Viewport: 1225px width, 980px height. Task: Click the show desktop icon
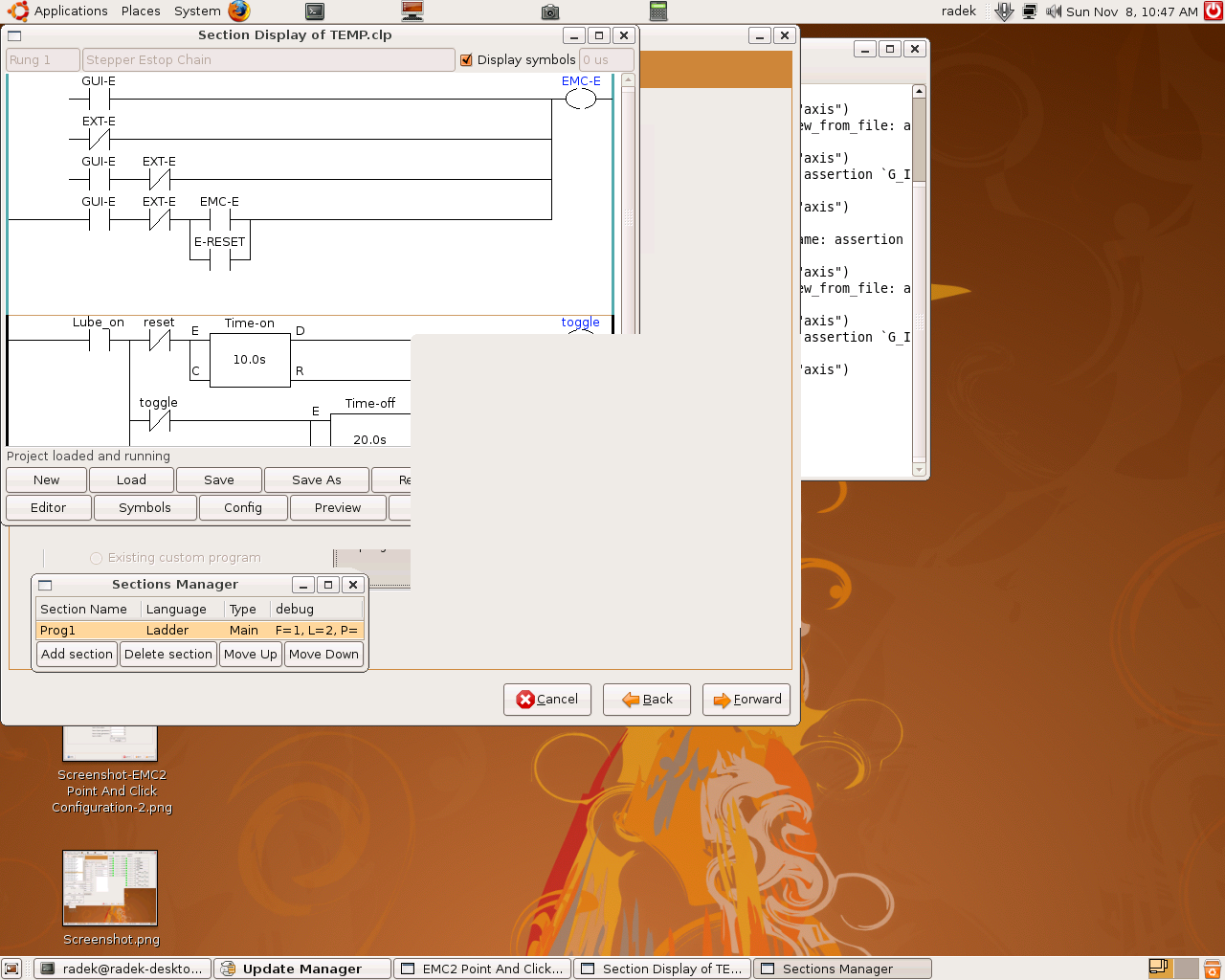tap(11, 969)
